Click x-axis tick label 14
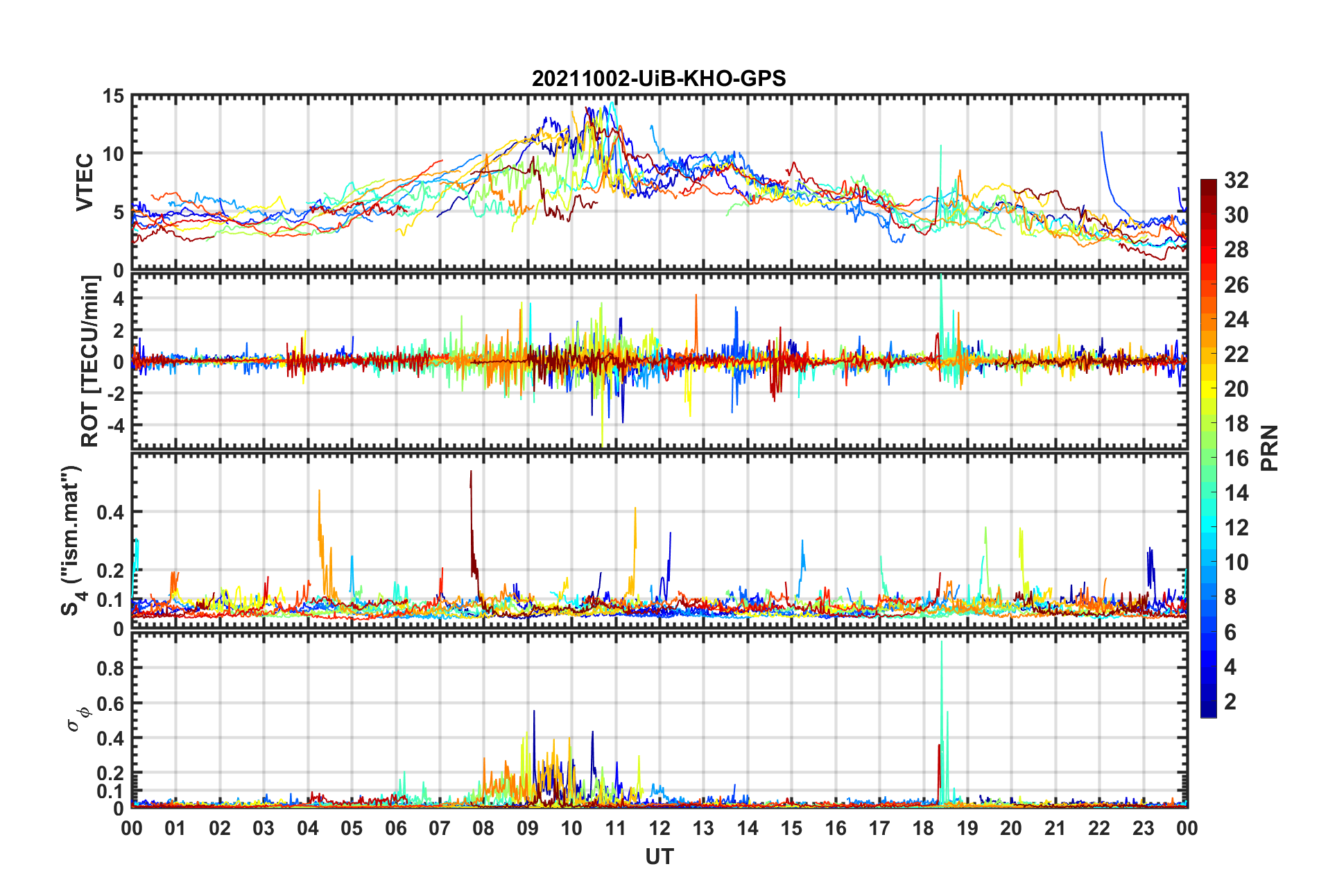Viewport: 1319px width, 896px height. click(x=748, y=828)
